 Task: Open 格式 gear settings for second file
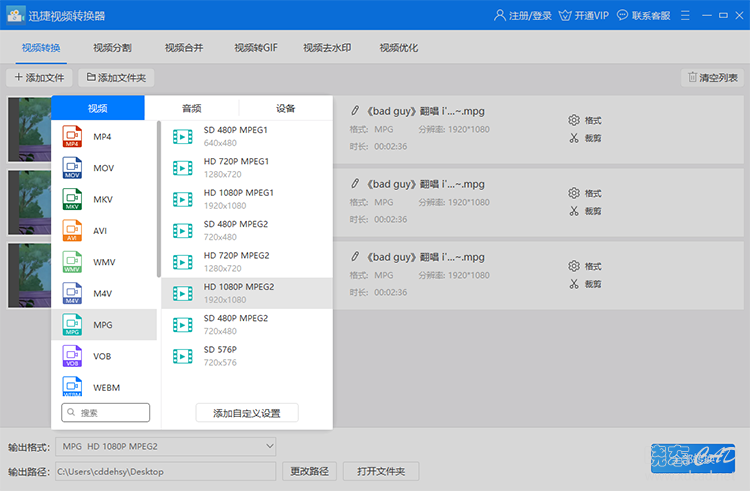[x=585, y=193]
